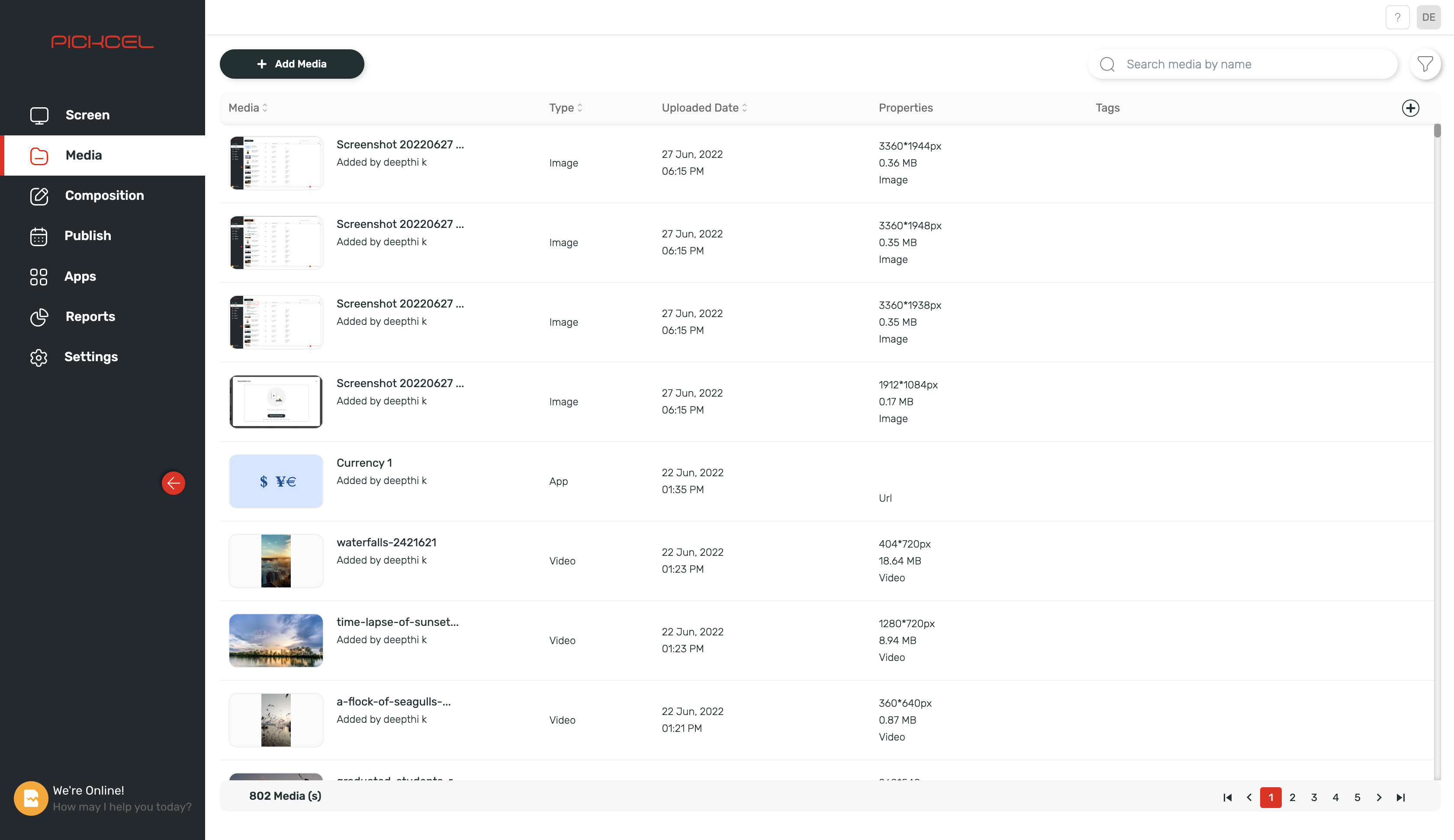Go to previous page of media
This screenshot has width=1454, height=840.
pyautogui.click(x=1249, y=797)
